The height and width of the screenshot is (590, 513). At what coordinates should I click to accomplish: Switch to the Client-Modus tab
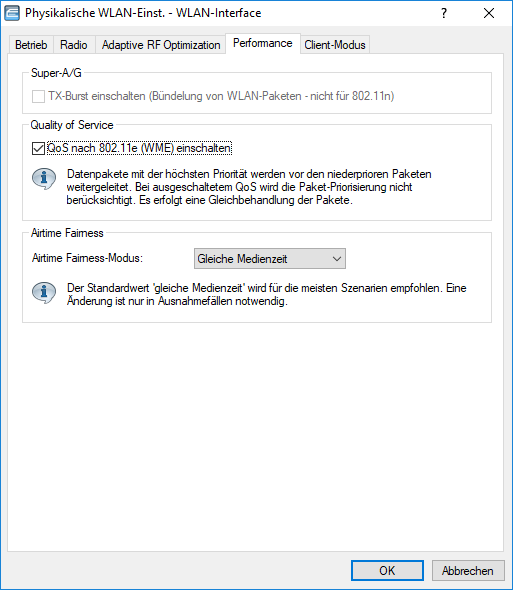point(335,45)
